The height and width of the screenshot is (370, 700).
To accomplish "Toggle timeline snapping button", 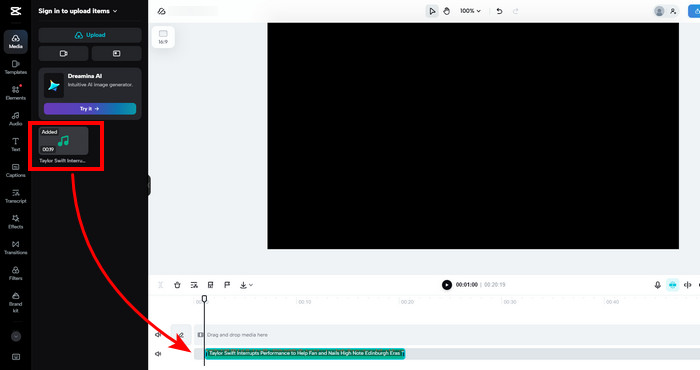I will [672, 285].
